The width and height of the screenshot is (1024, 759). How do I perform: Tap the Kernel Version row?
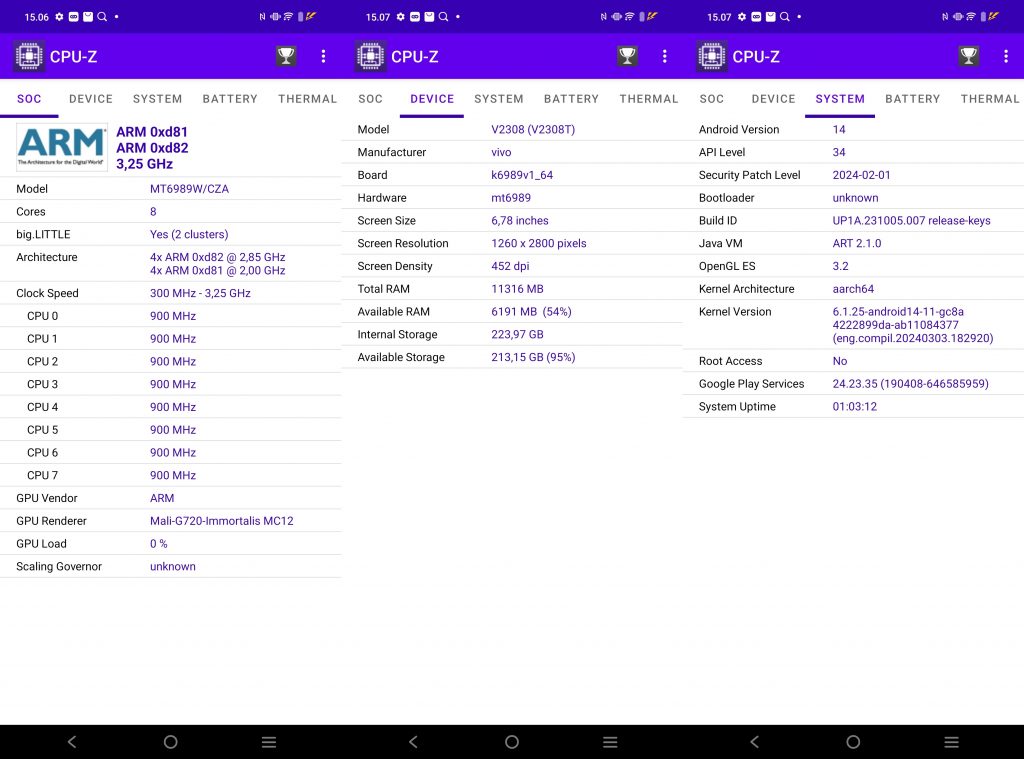coord(853,325)
